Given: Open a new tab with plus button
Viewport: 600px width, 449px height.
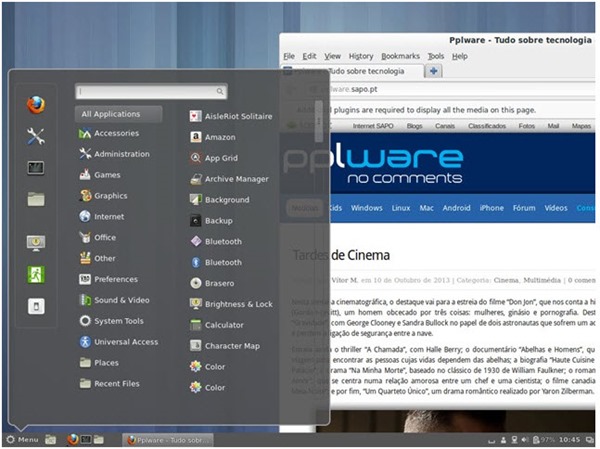Looking at the screenshot, I should [434, 71].
